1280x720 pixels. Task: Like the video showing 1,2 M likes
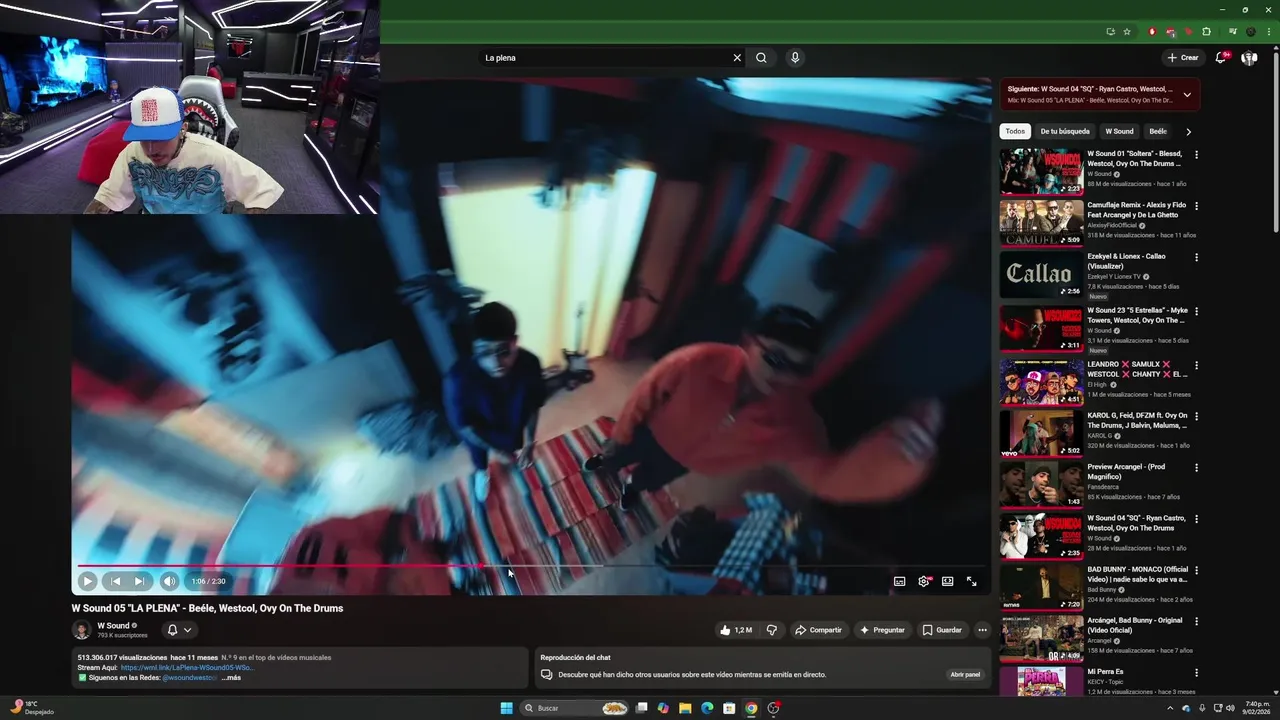point(735,630)
